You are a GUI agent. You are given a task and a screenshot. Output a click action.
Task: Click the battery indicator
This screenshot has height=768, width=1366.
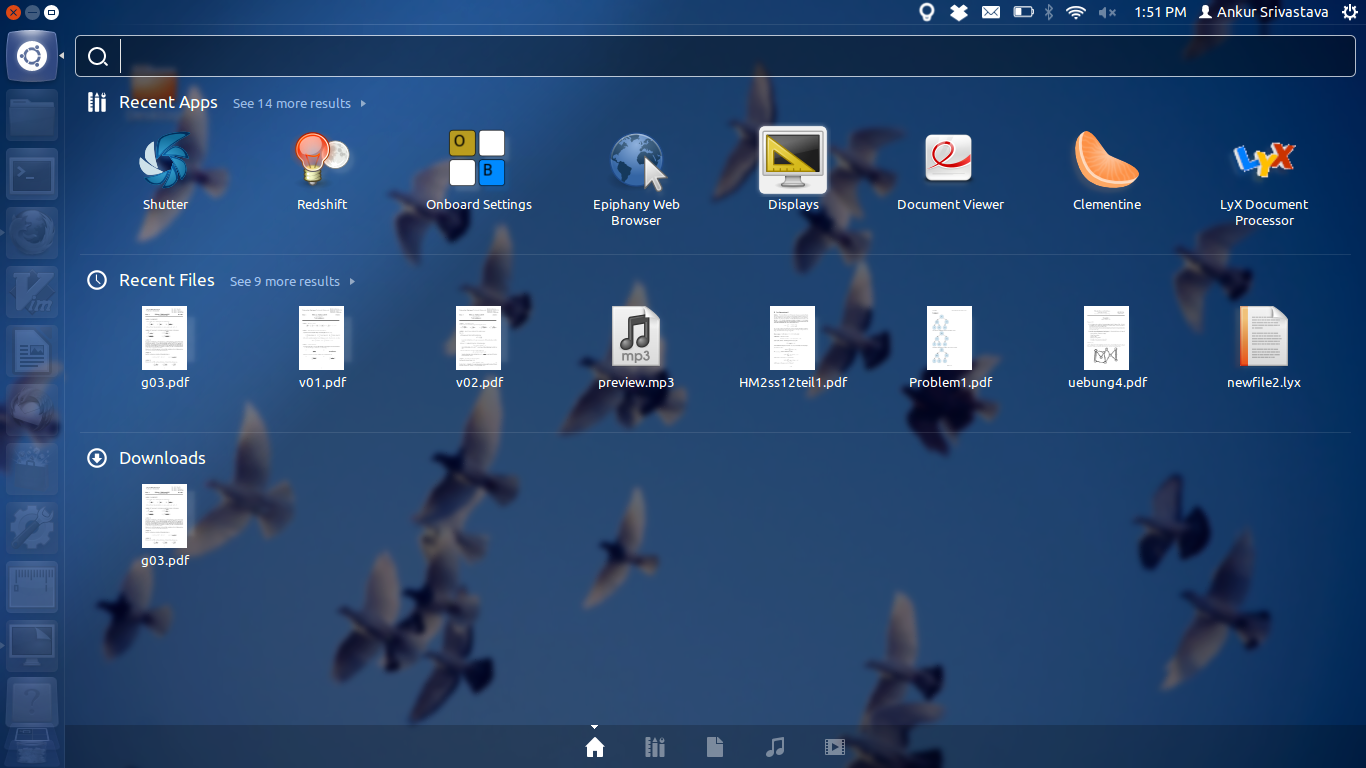pyautogui.click(x=1023, y=12)
